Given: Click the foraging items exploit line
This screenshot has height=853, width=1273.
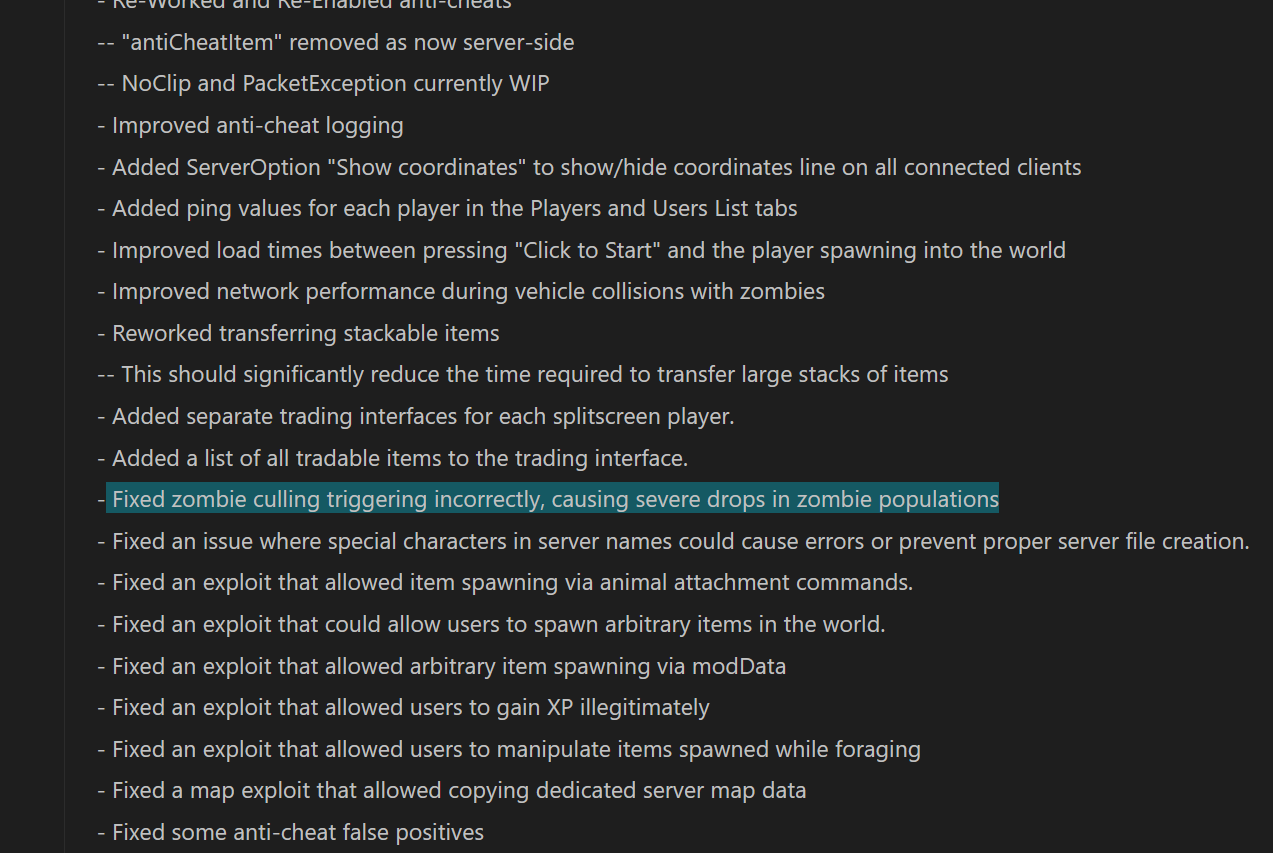Looking at the screenshot, I should 509,749.
